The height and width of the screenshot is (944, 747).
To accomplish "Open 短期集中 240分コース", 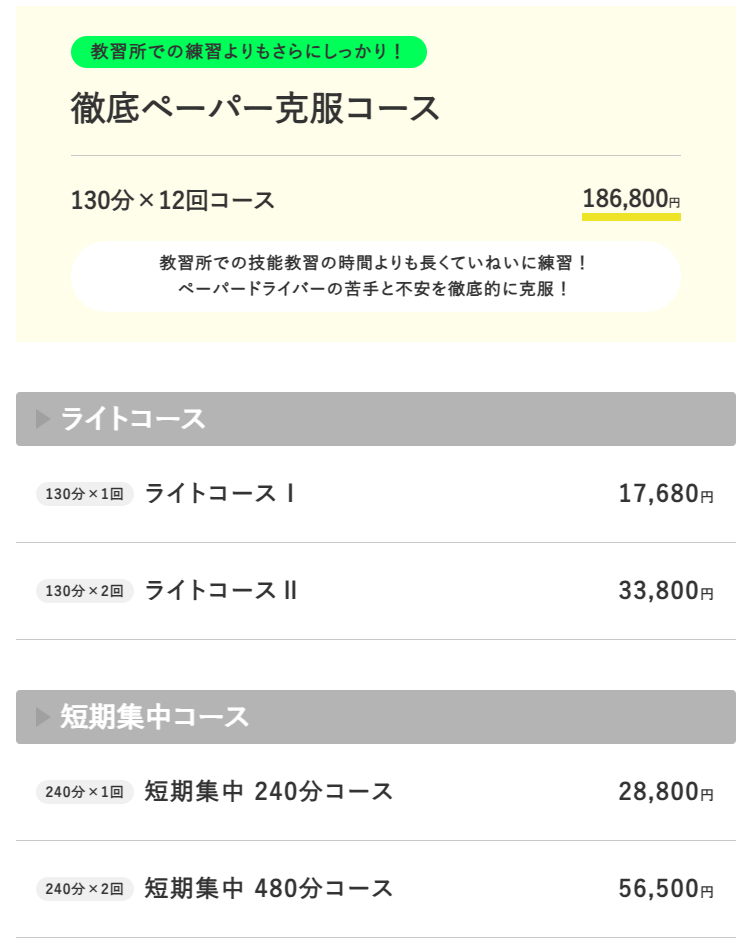I will click(268, 792).
